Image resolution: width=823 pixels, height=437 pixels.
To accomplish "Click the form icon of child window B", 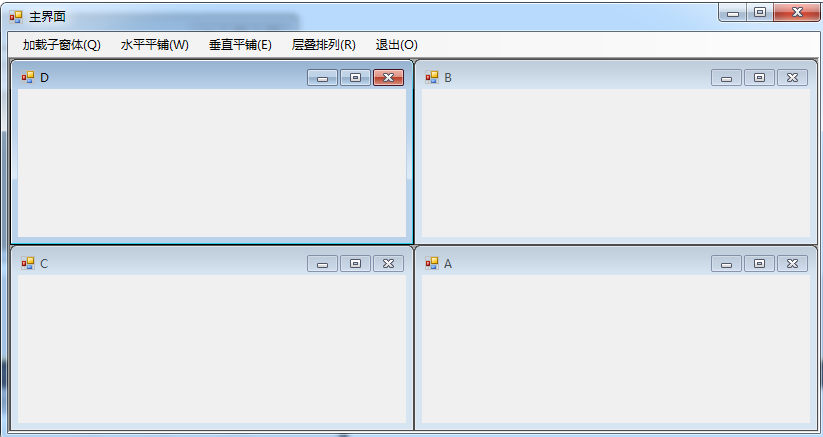I will [x=432, y=77].
